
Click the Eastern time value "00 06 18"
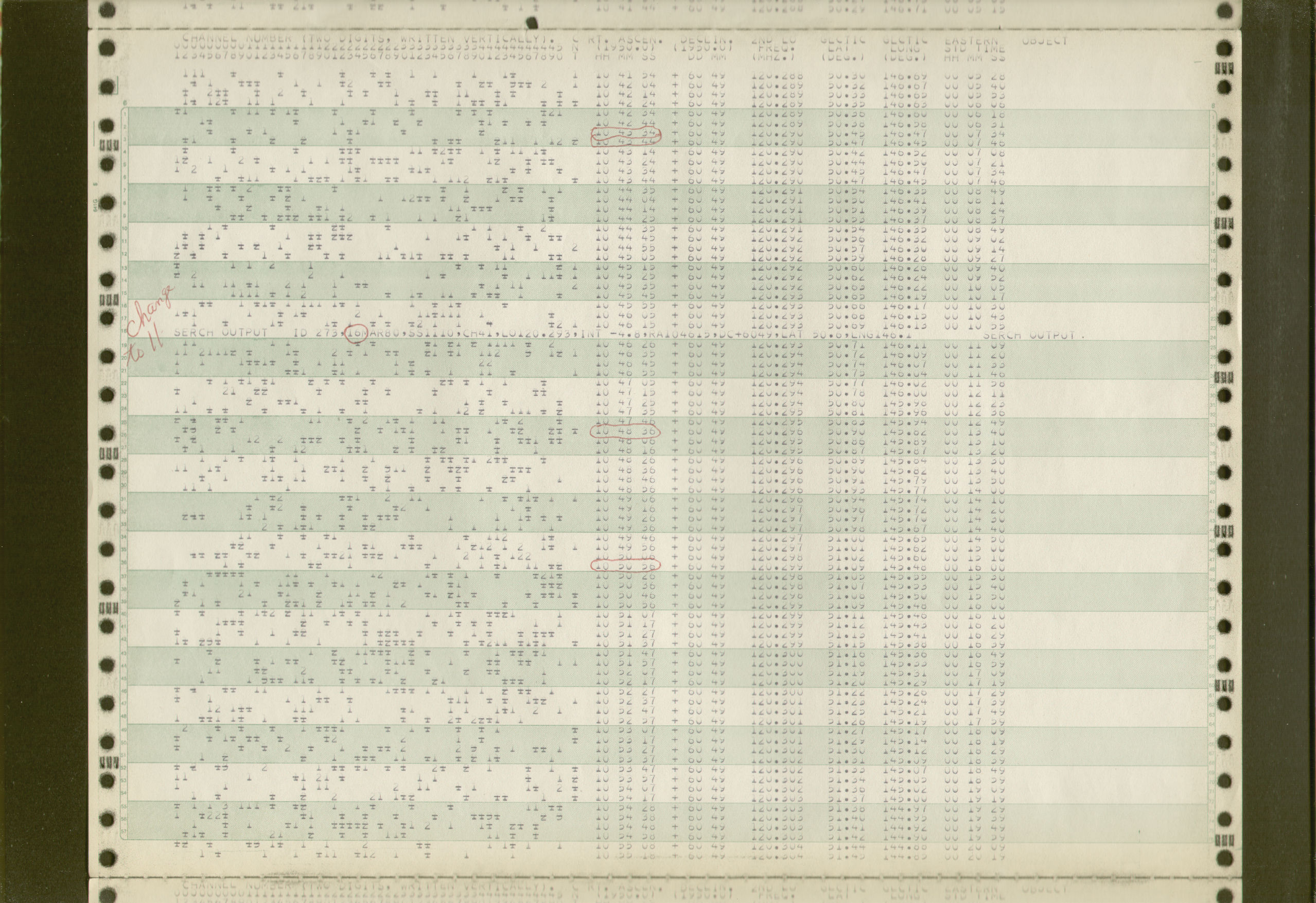point(975,114)
